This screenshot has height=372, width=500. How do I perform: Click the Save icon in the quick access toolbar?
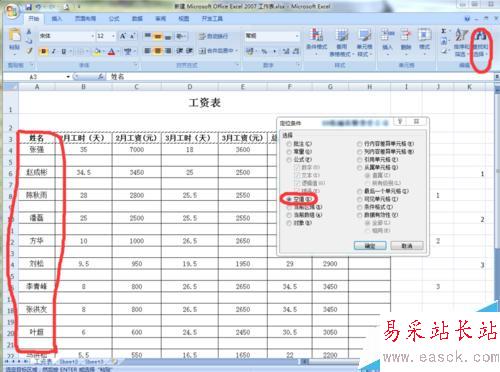point(29,7)
